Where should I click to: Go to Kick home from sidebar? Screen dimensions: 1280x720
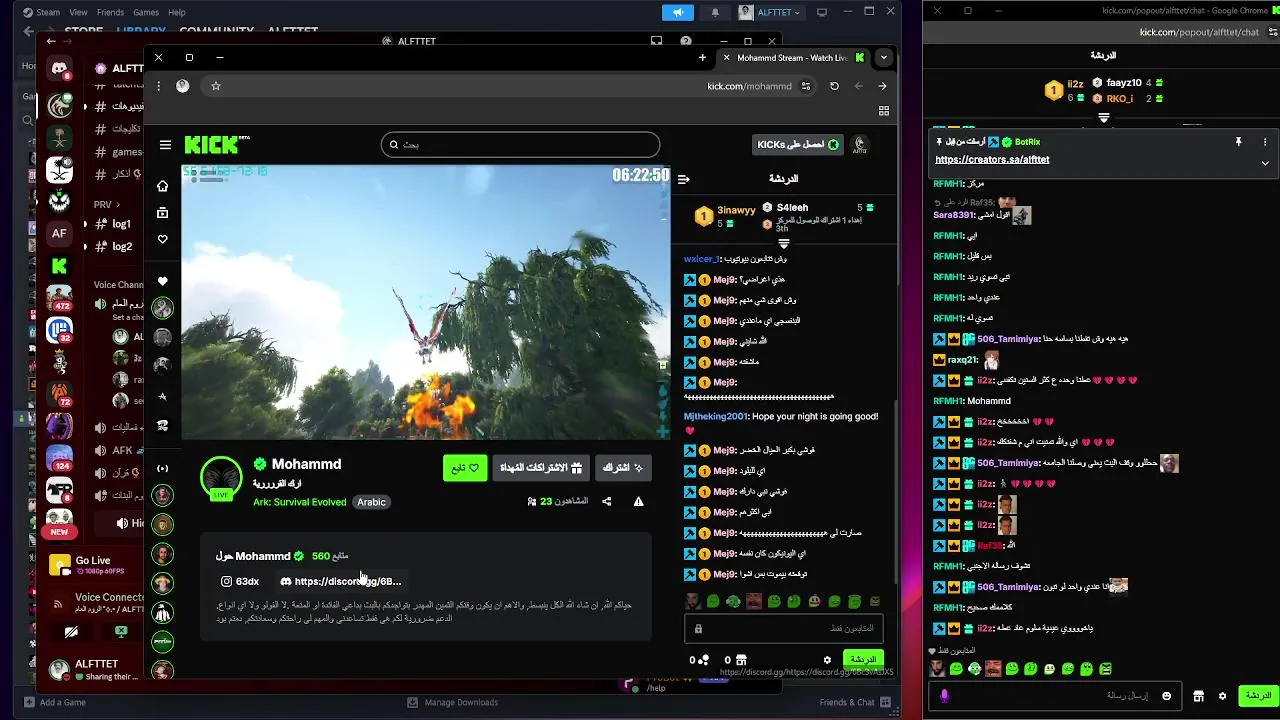[163, 186]
